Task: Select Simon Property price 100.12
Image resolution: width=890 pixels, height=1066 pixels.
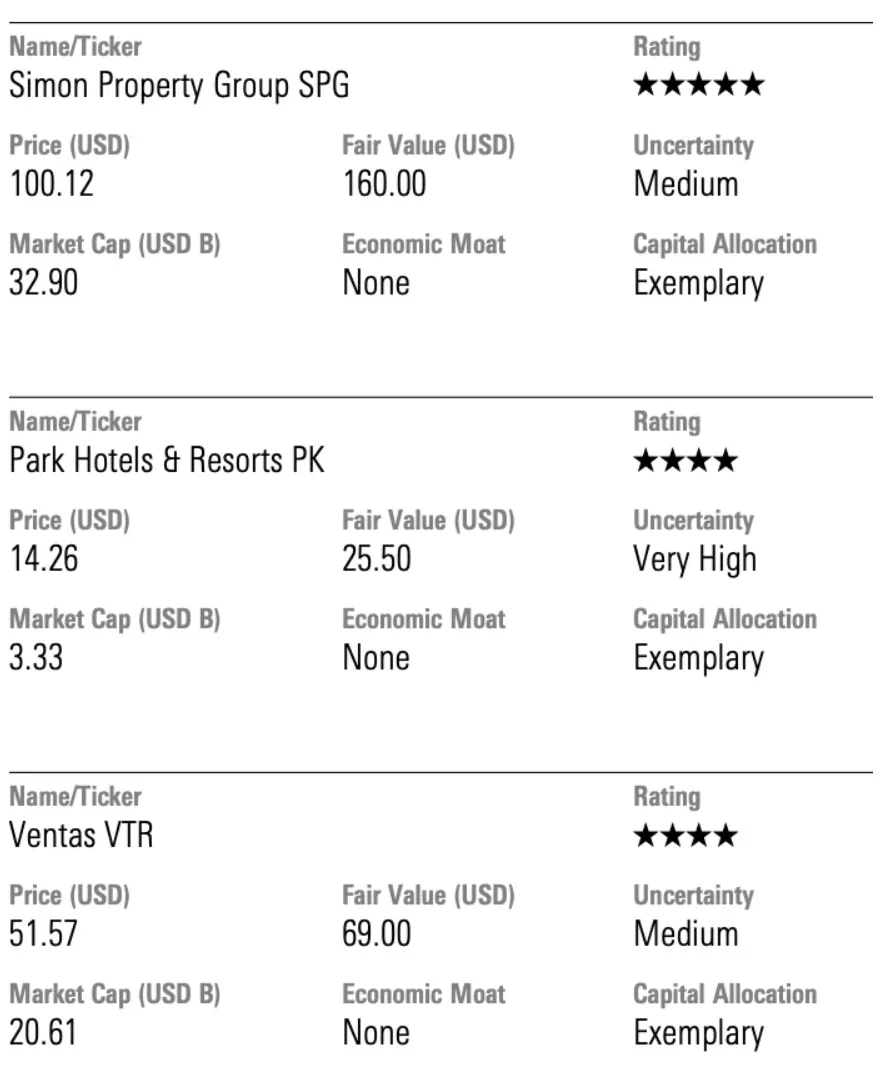Action: coord(52,184)
